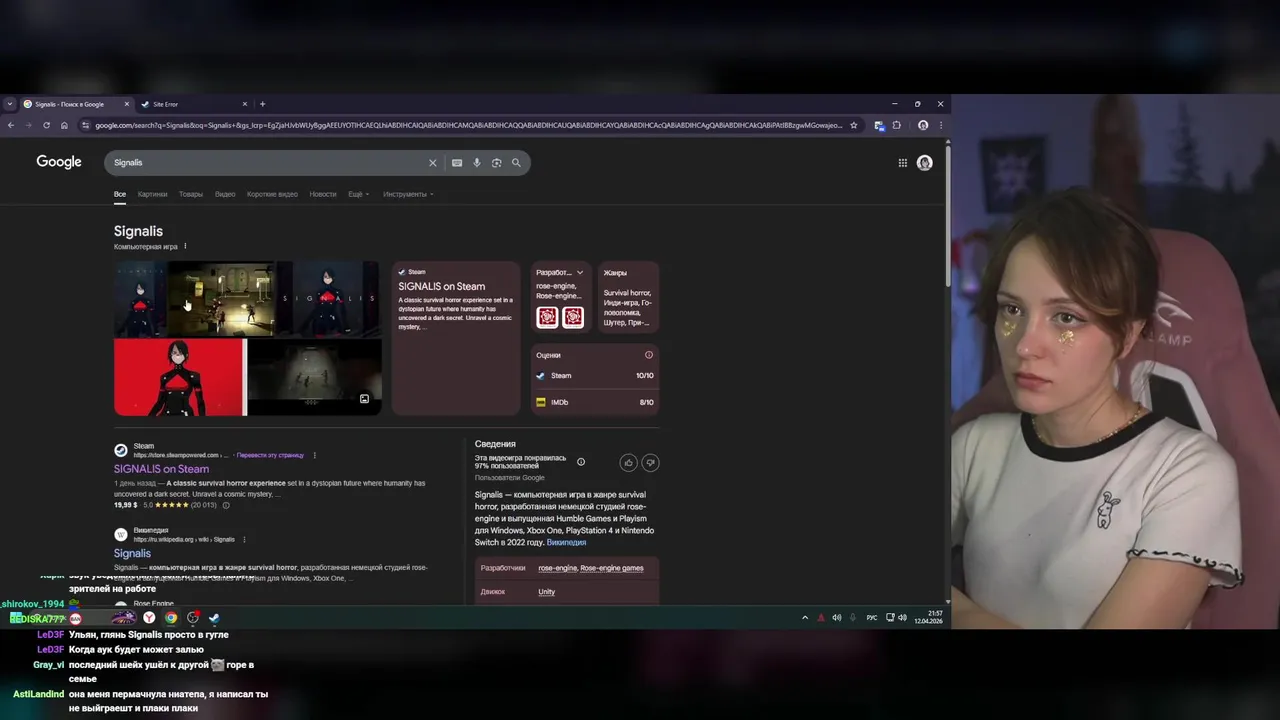Open more options for Steam search result
1280x720 pixels.
pos(315,455)
